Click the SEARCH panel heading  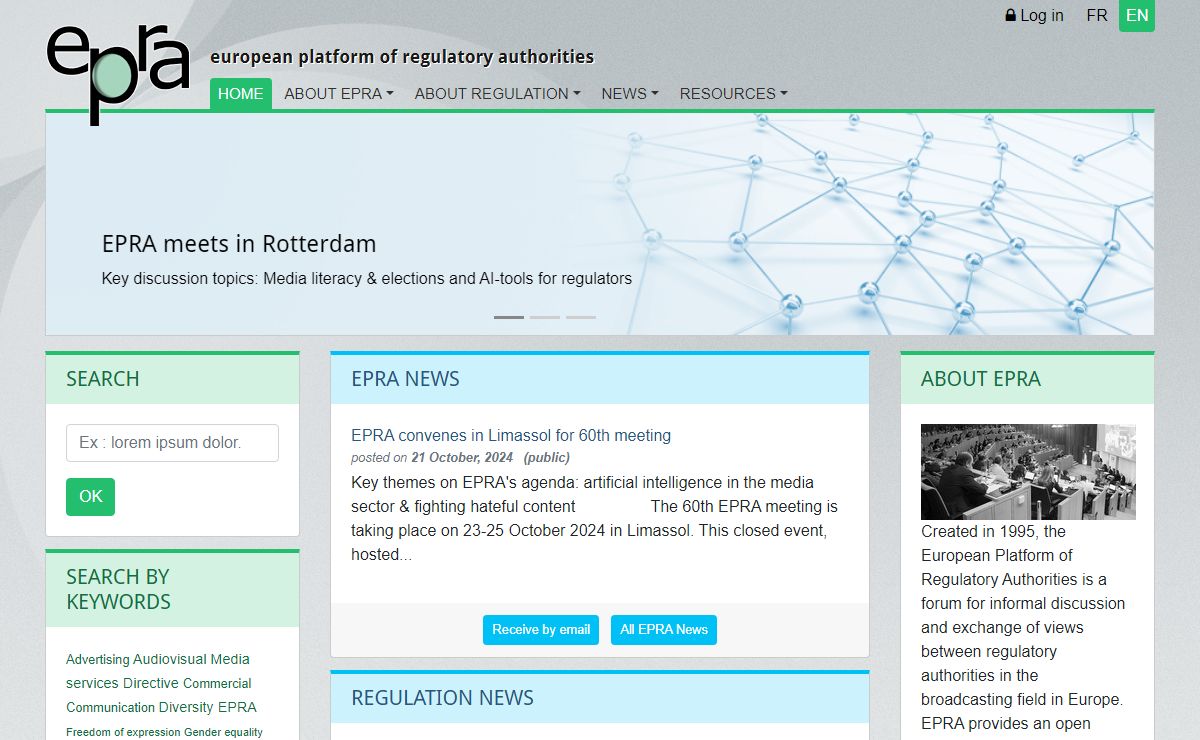click(x=103, y=379)
